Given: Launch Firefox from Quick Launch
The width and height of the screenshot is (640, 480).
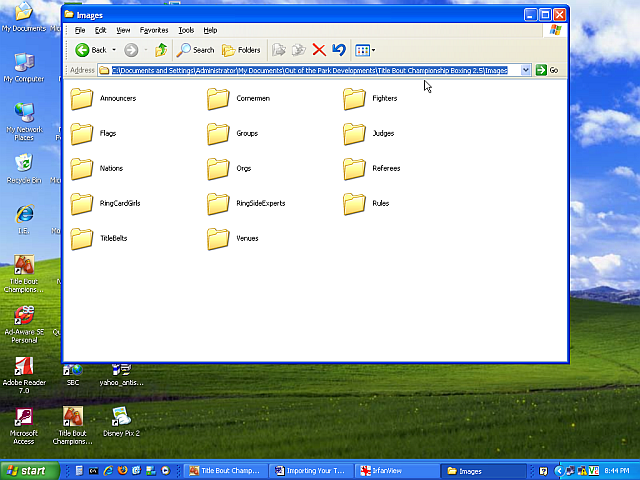Looking at the screenshot, I should 122,471.
